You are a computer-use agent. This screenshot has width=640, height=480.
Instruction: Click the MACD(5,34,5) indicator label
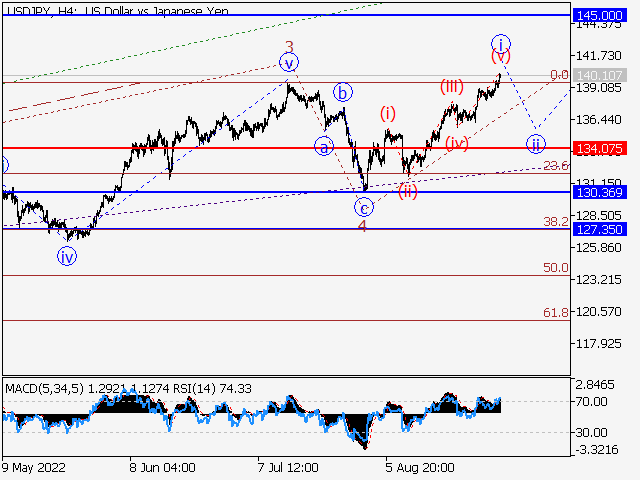click(44, 389)
